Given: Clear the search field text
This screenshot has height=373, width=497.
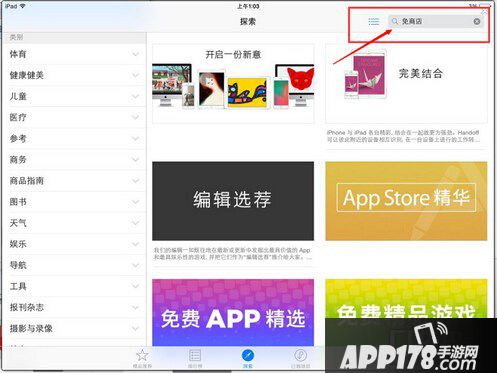Looking at the screenshot, I should [x=477, y=21].
